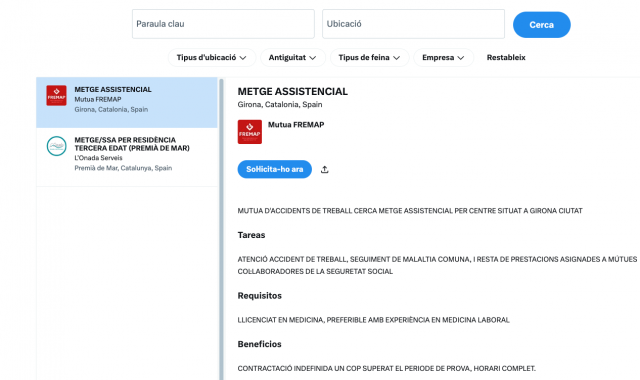This screenshot has width=640, height=380.
Task: Click job list vertical scrollbar
Action: pos(221,229)
